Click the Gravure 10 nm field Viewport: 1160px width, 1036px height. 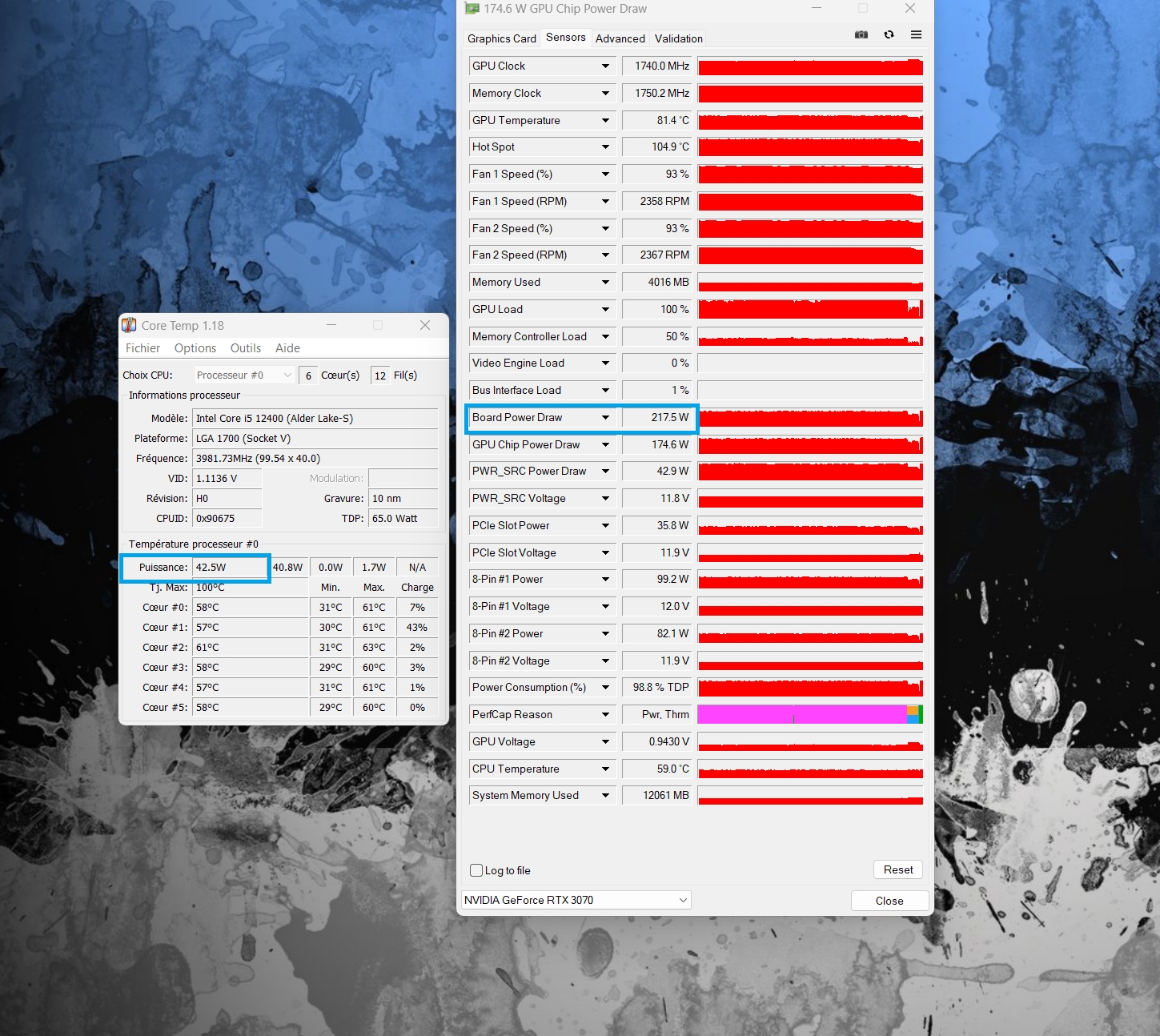[403, 498]
